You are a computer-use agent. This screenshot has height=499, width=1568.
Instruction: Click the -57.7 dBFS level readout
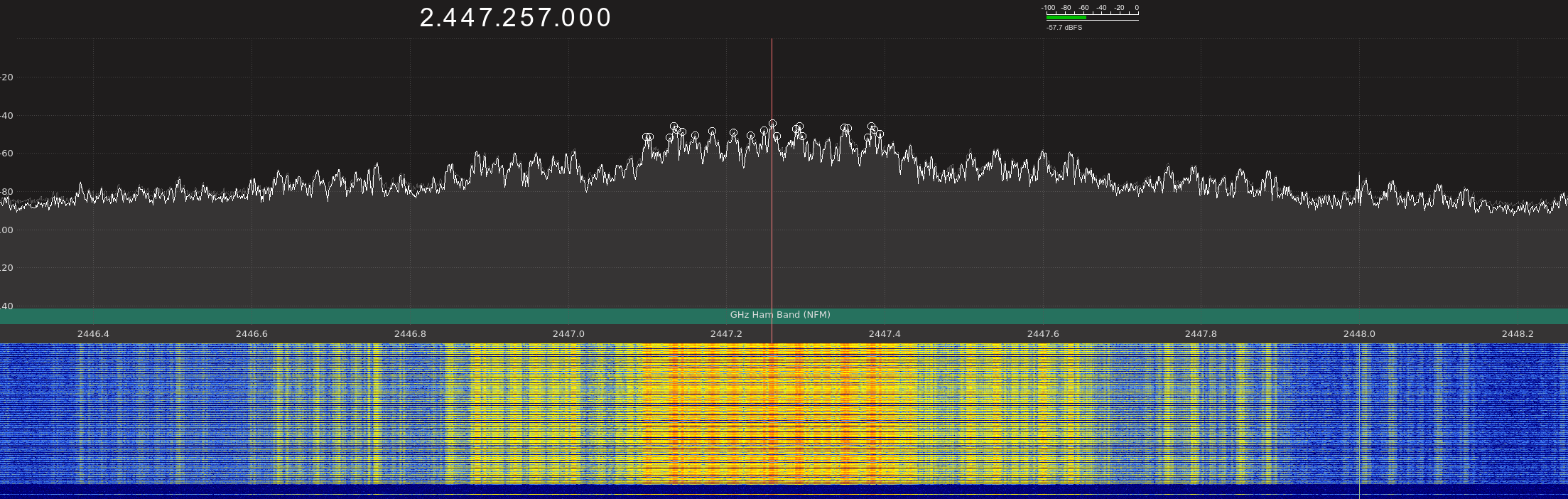click(x=1064, y=28)
